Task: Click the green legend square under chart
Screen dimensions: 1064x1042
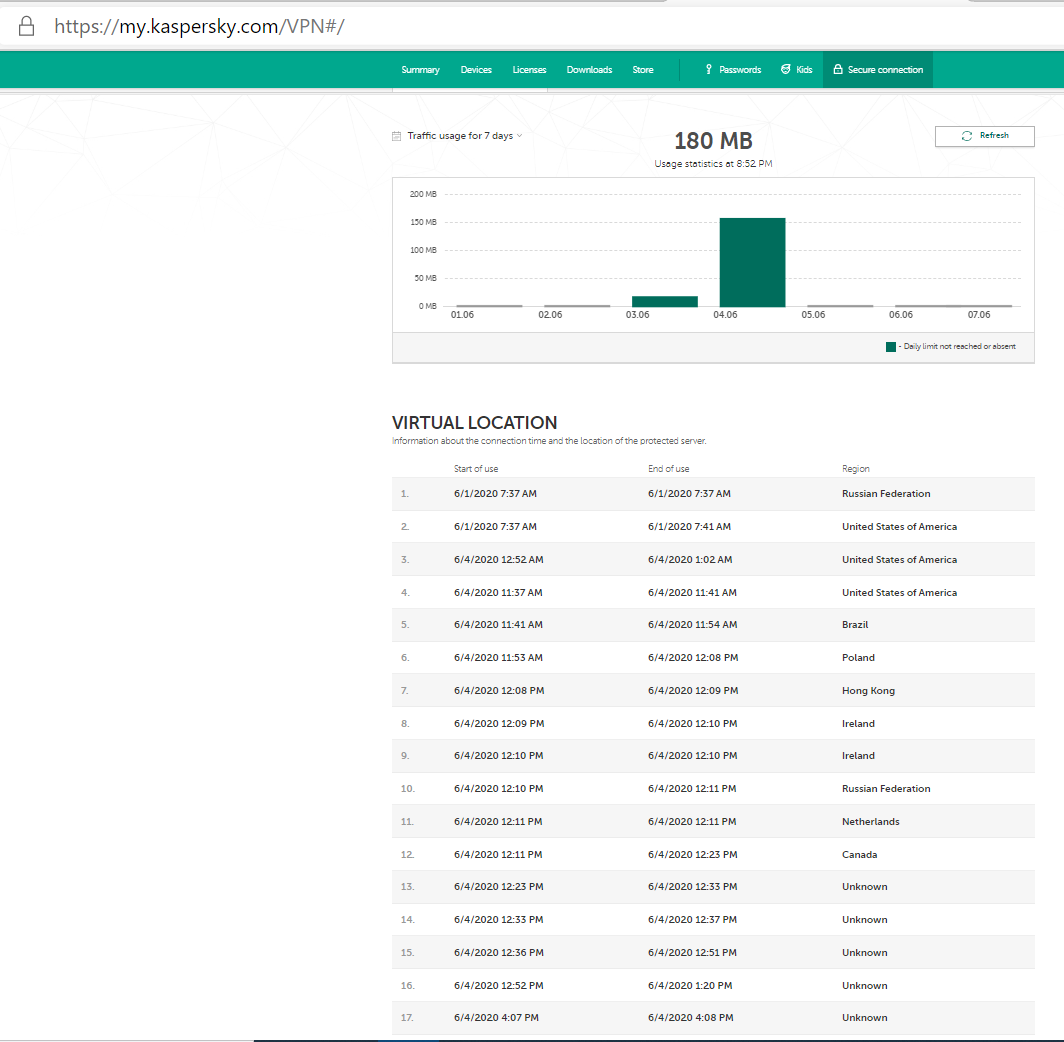Action: click(x=890, y=347)
